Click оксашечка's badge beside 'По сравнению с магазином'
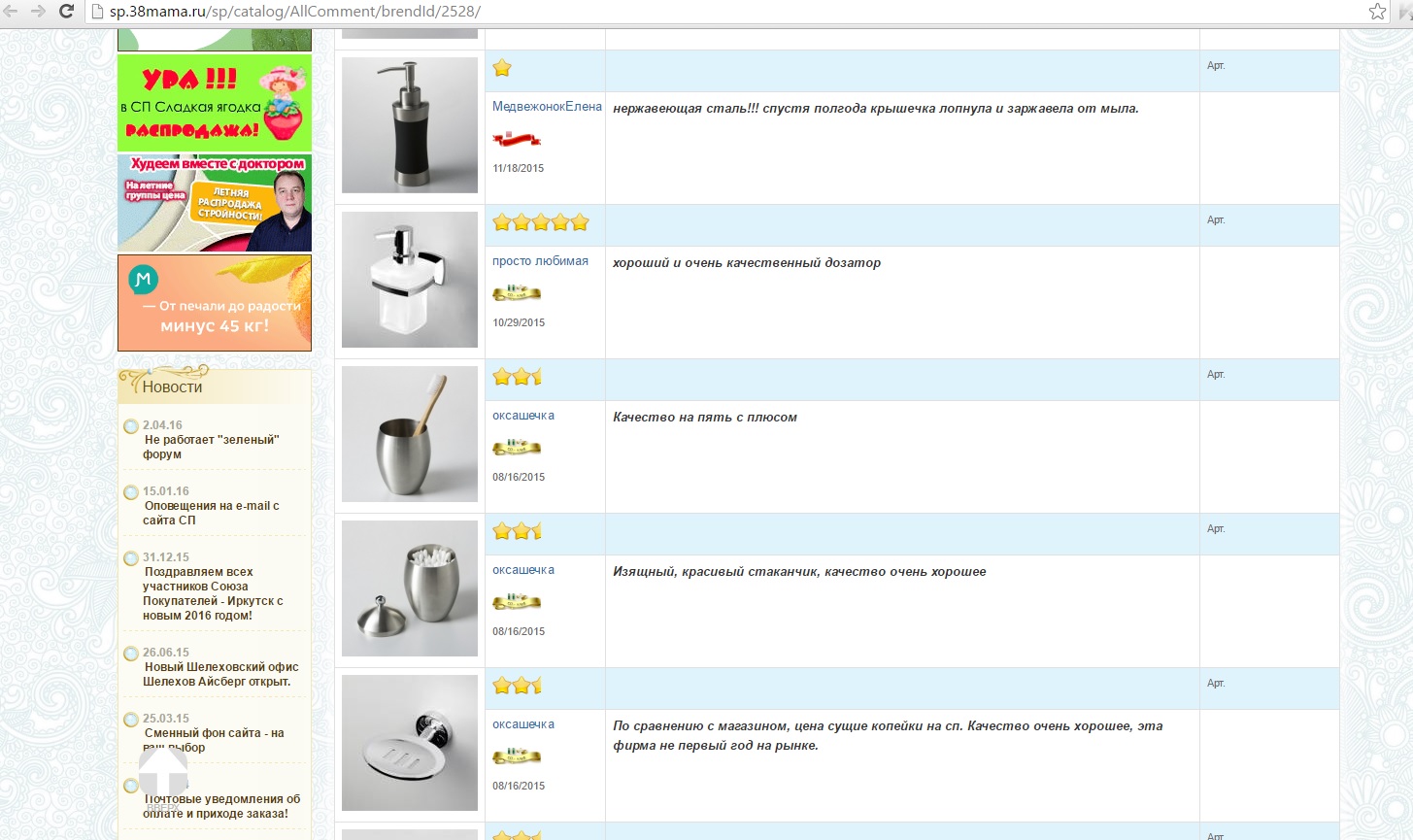 517,756
